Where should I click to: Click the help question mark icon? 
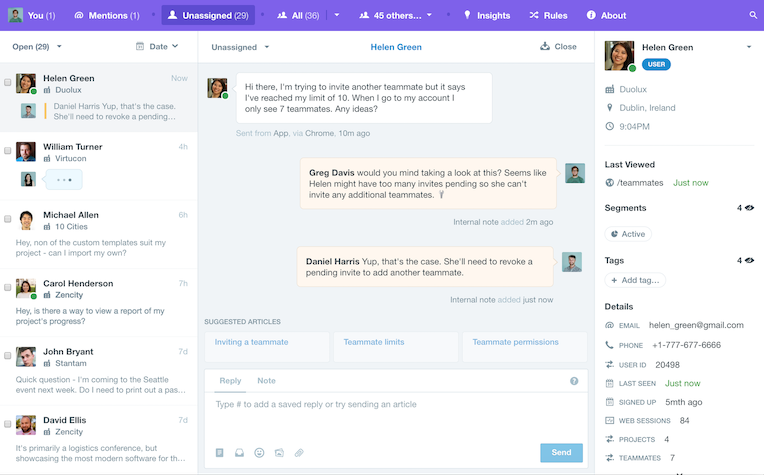(574, 381)
